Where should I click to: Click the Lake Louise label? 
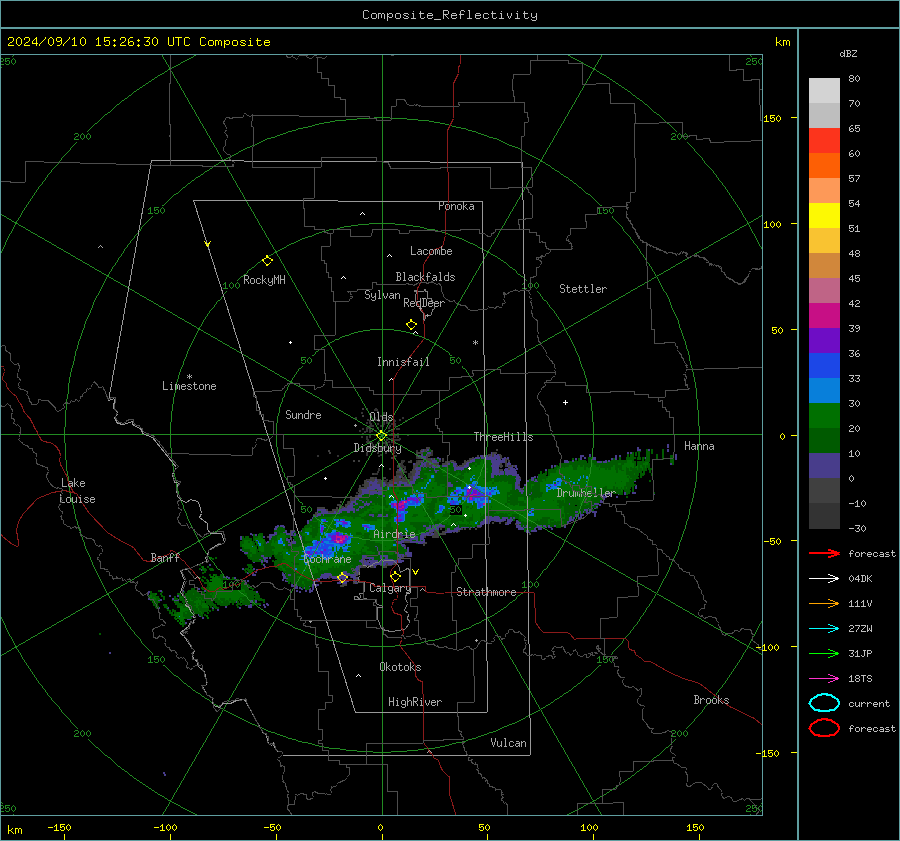78,491
